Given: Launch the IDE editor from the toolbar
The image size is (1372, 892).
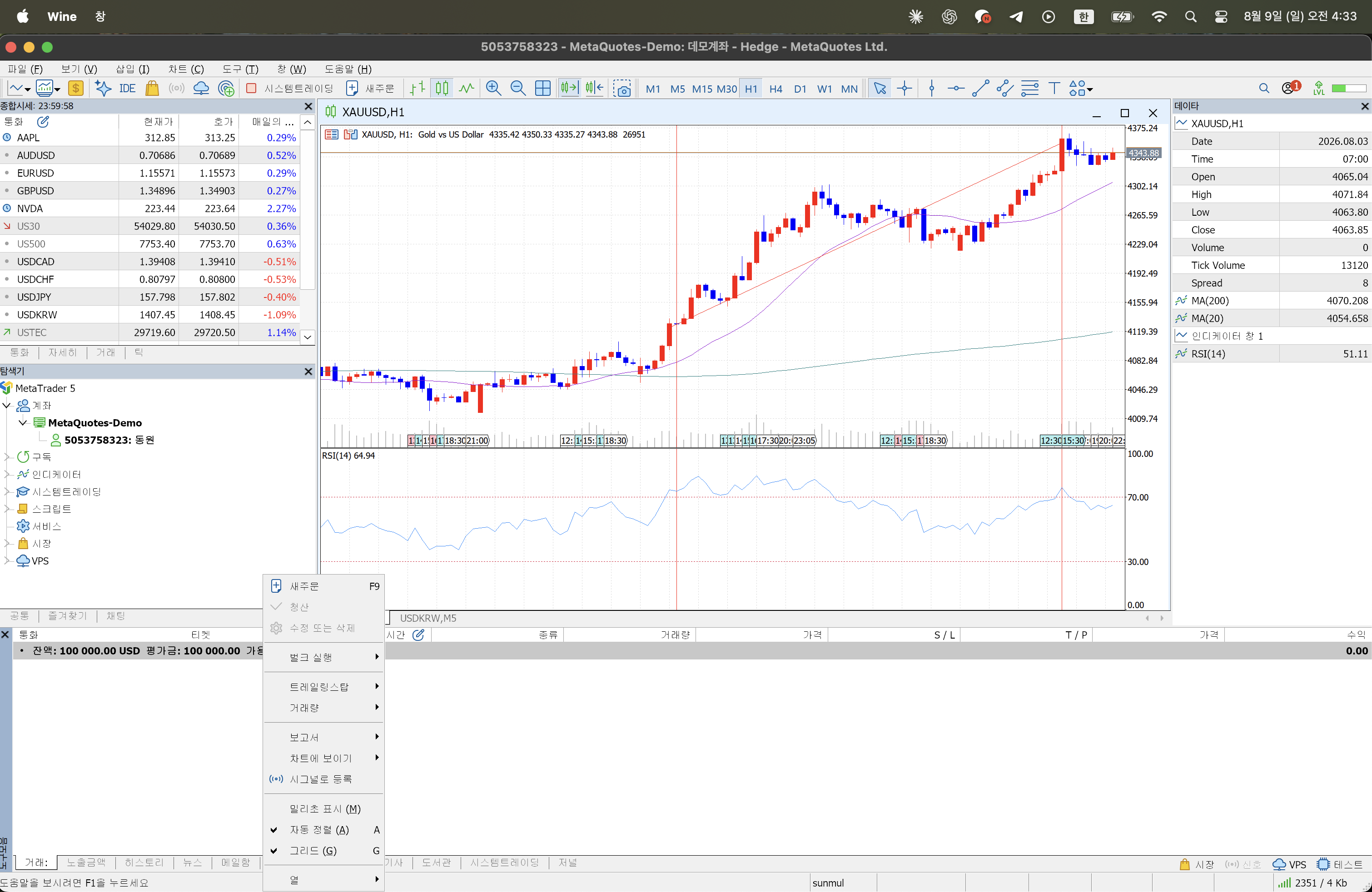Looking at the screenshot, I should 127,88.
